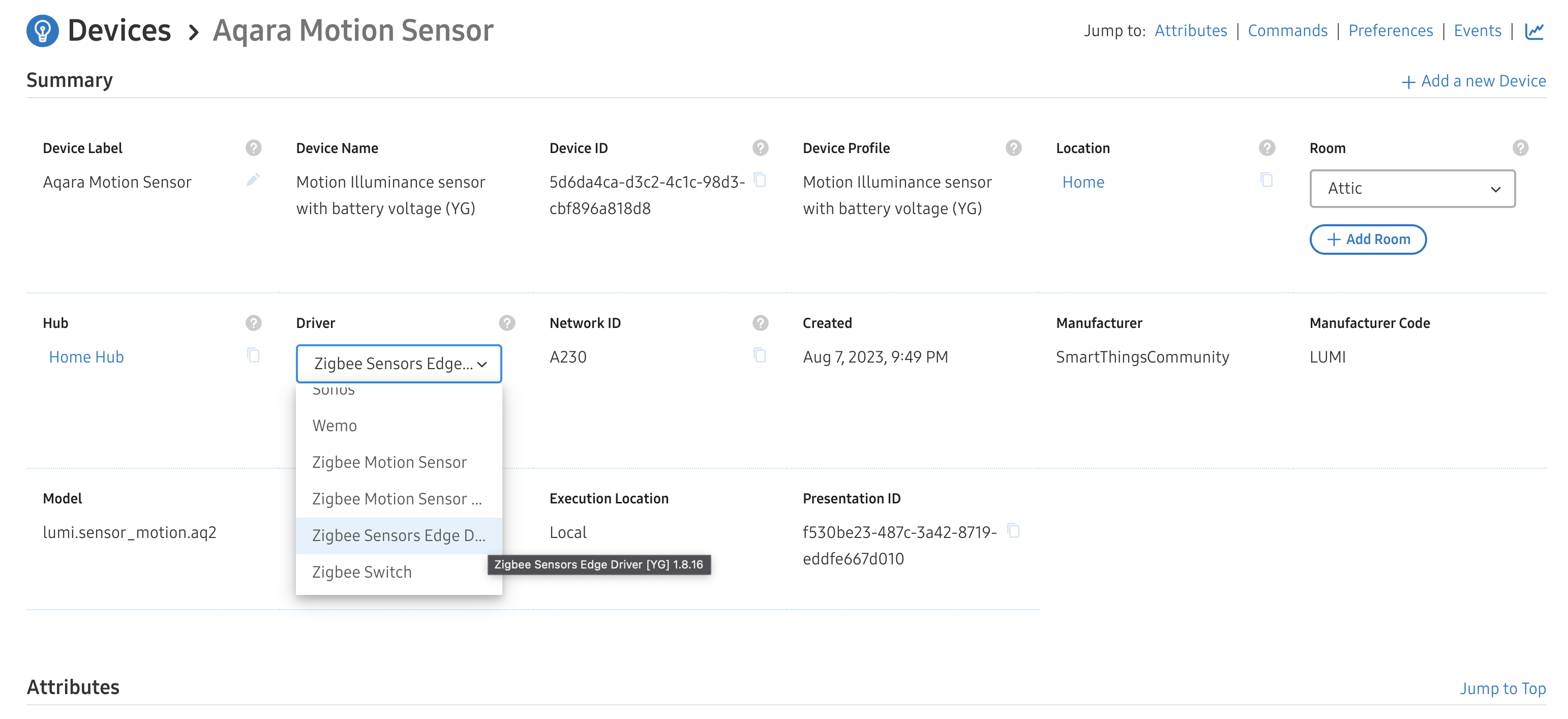Choose Wemo in the driver list
Screen dimensions: 1568x719
click(x=335, y=426)
